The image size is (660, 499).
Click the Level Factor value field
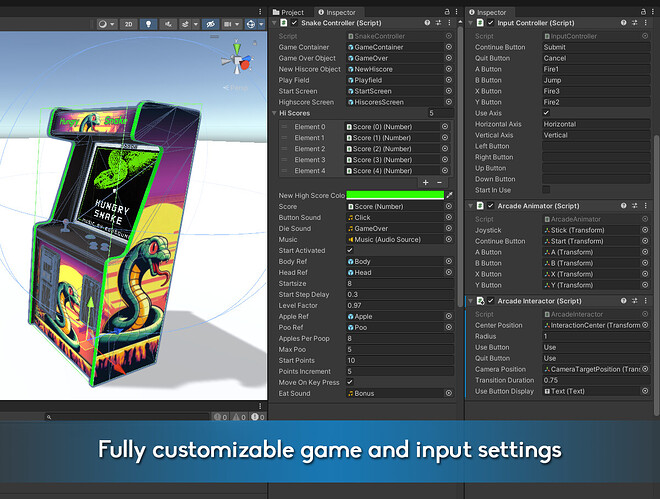point(400,305)
